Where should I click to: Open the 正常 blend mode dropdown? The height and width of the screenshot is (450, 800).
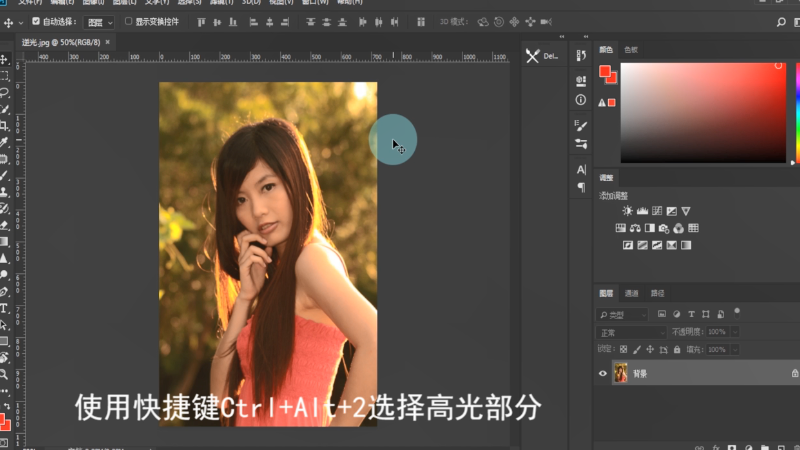coord(631,333)
